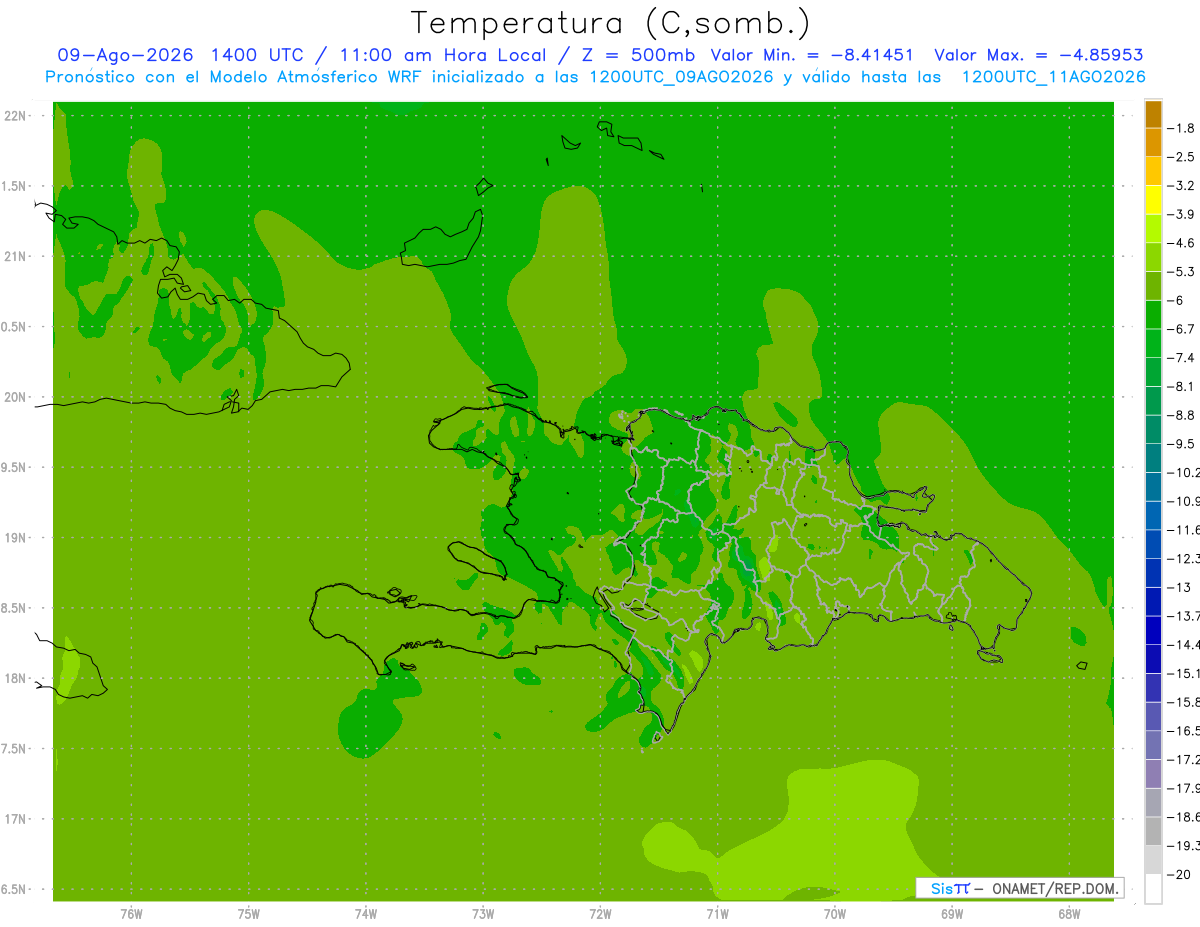
Task: Pick the blue swatch between -13 and -13.7
Action: pyautogui.click(x=1153, y=602)
